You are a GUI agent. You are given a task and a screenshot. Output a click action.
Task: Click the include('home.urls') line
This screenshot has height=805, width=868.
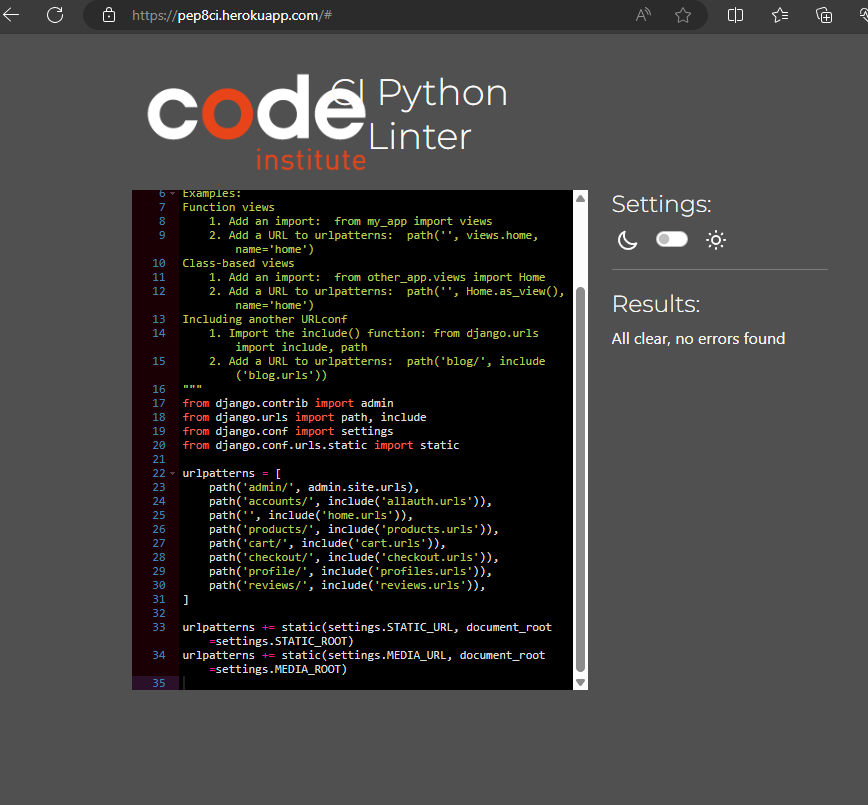311,515
